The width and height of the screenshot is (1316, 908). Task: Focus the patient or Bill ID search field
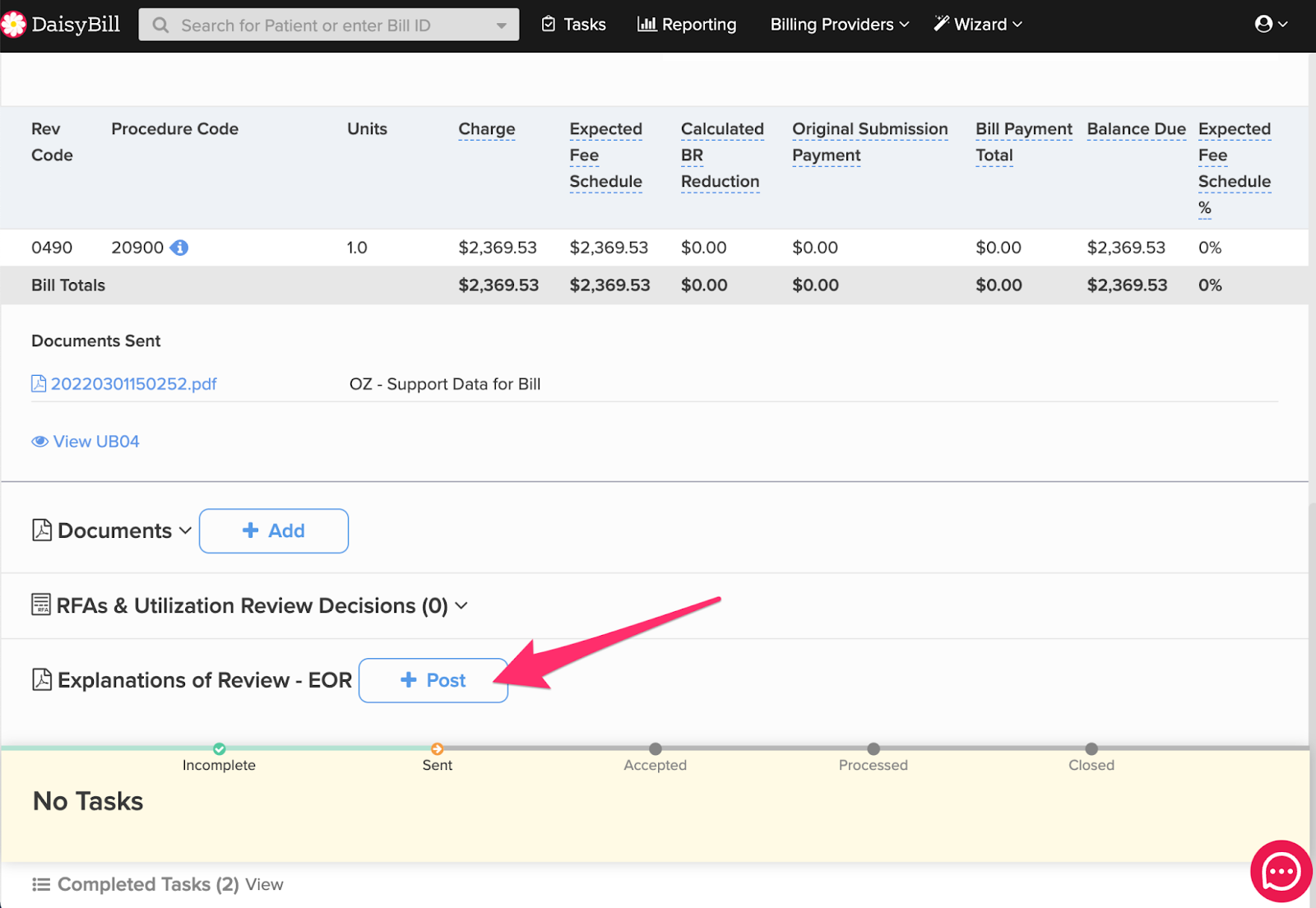click(329, 25)
